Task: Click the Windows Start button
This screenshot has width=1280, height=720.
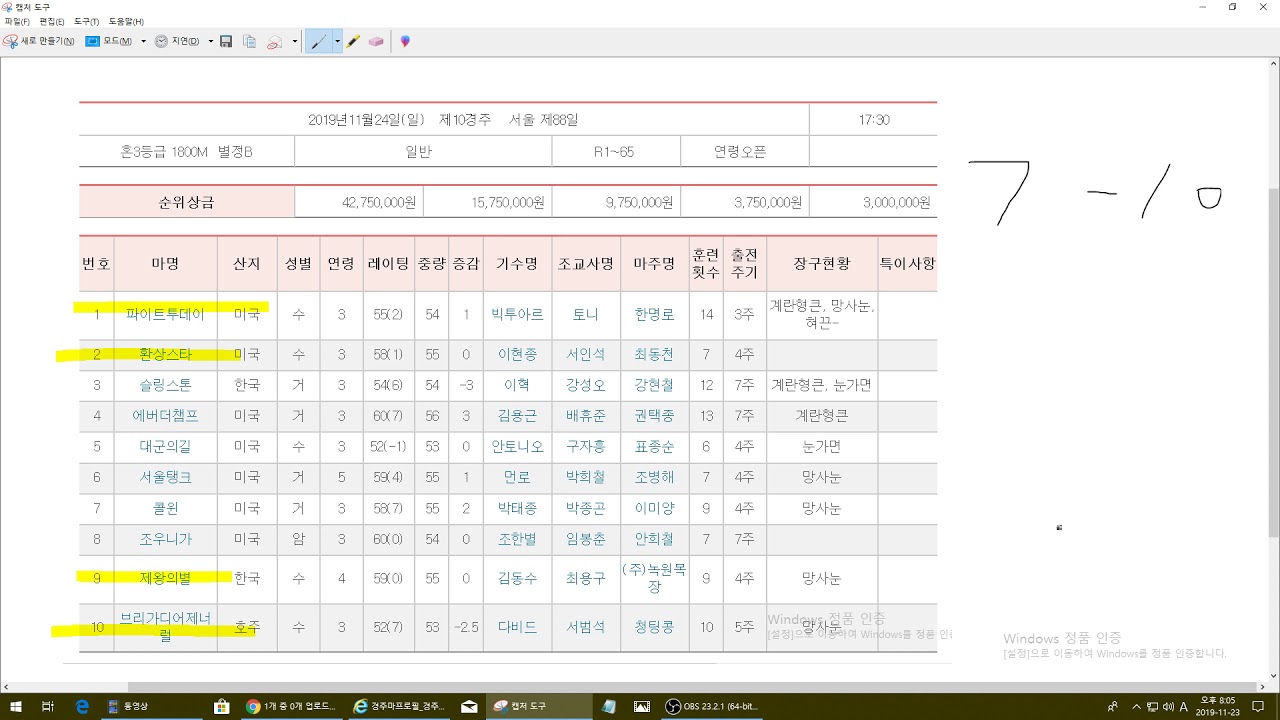Action: pos(14,706)
